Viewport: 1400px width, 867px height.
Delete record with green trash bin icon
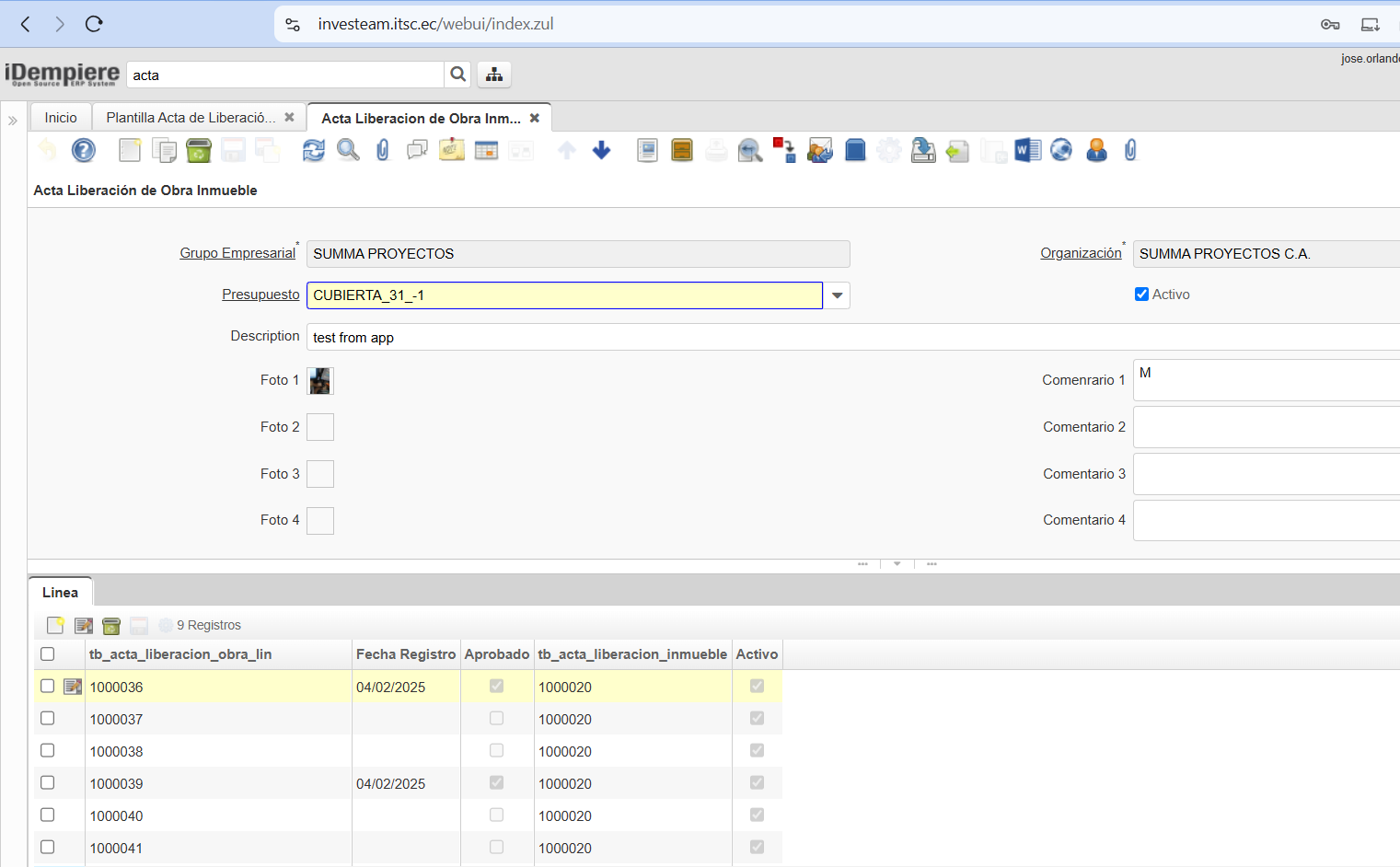point(198,150)
